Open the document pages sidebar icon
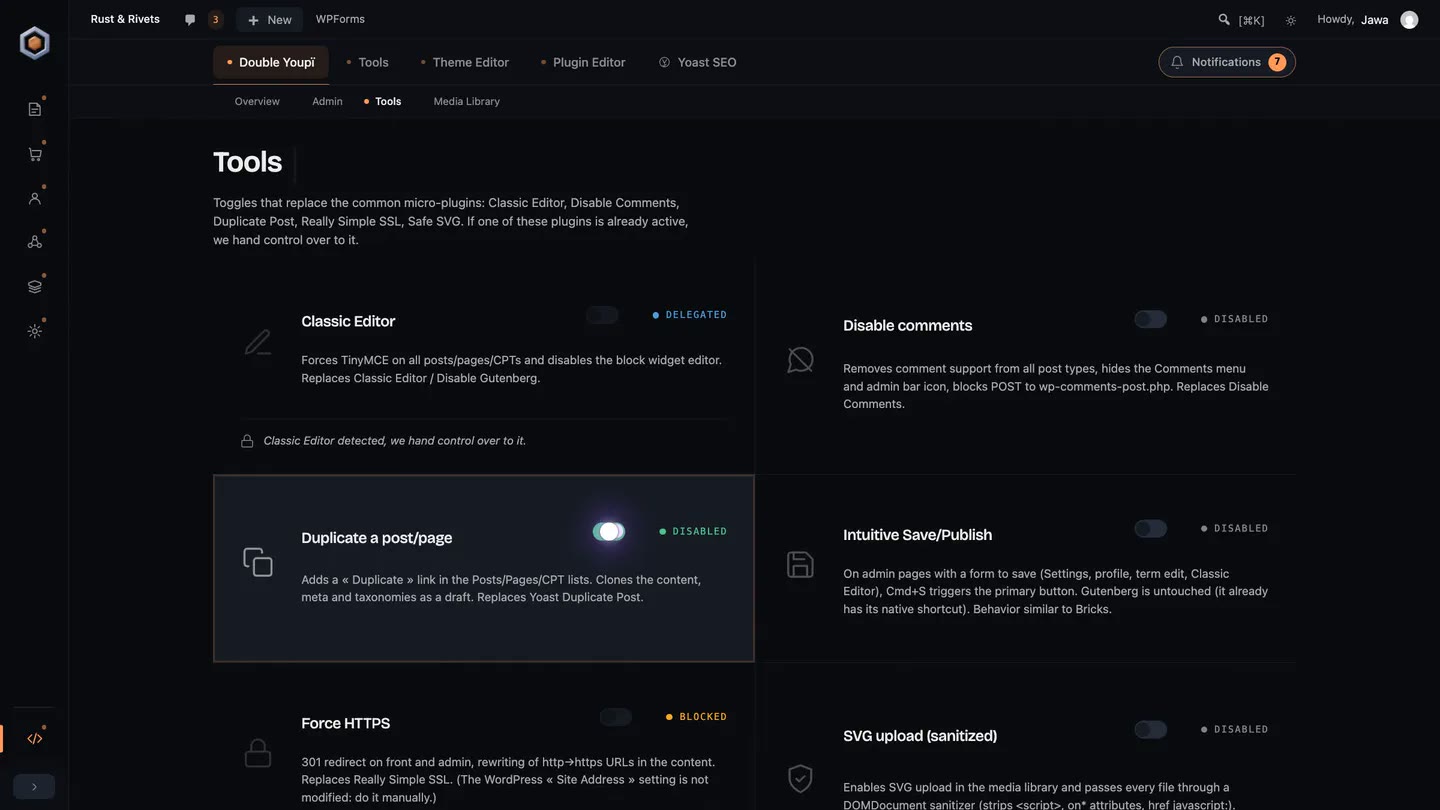This screenshot has width=1440, height=810. coord(35,109)
